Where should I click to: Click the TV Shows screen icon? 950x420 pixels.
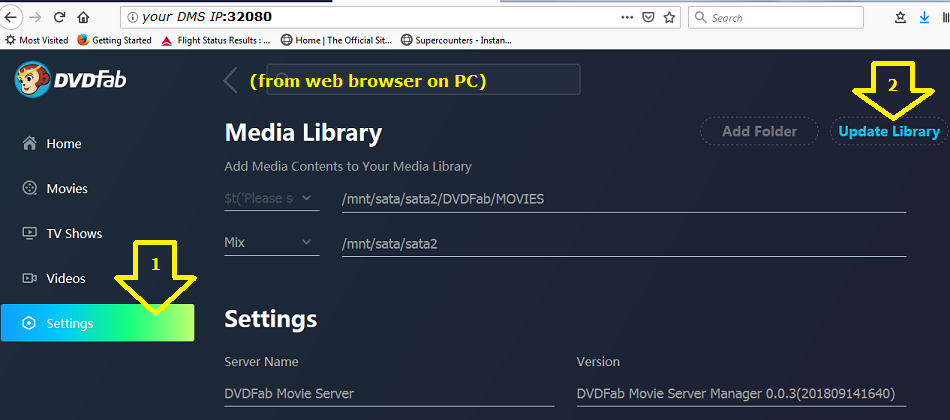click(29, 233)
